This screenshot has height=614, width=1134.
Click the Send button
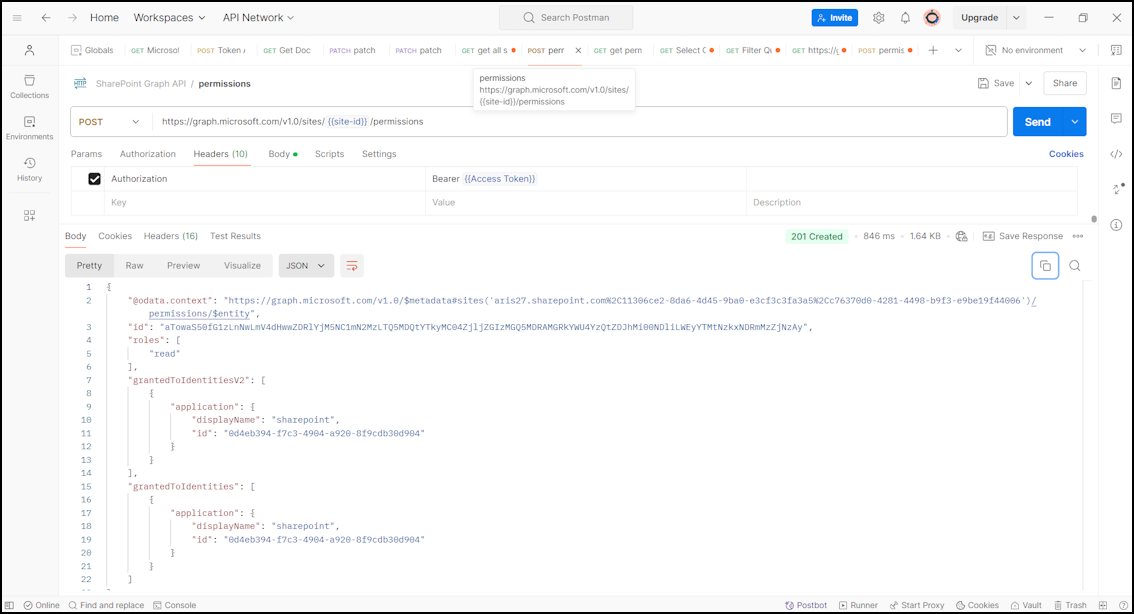tap(1038, 121)
